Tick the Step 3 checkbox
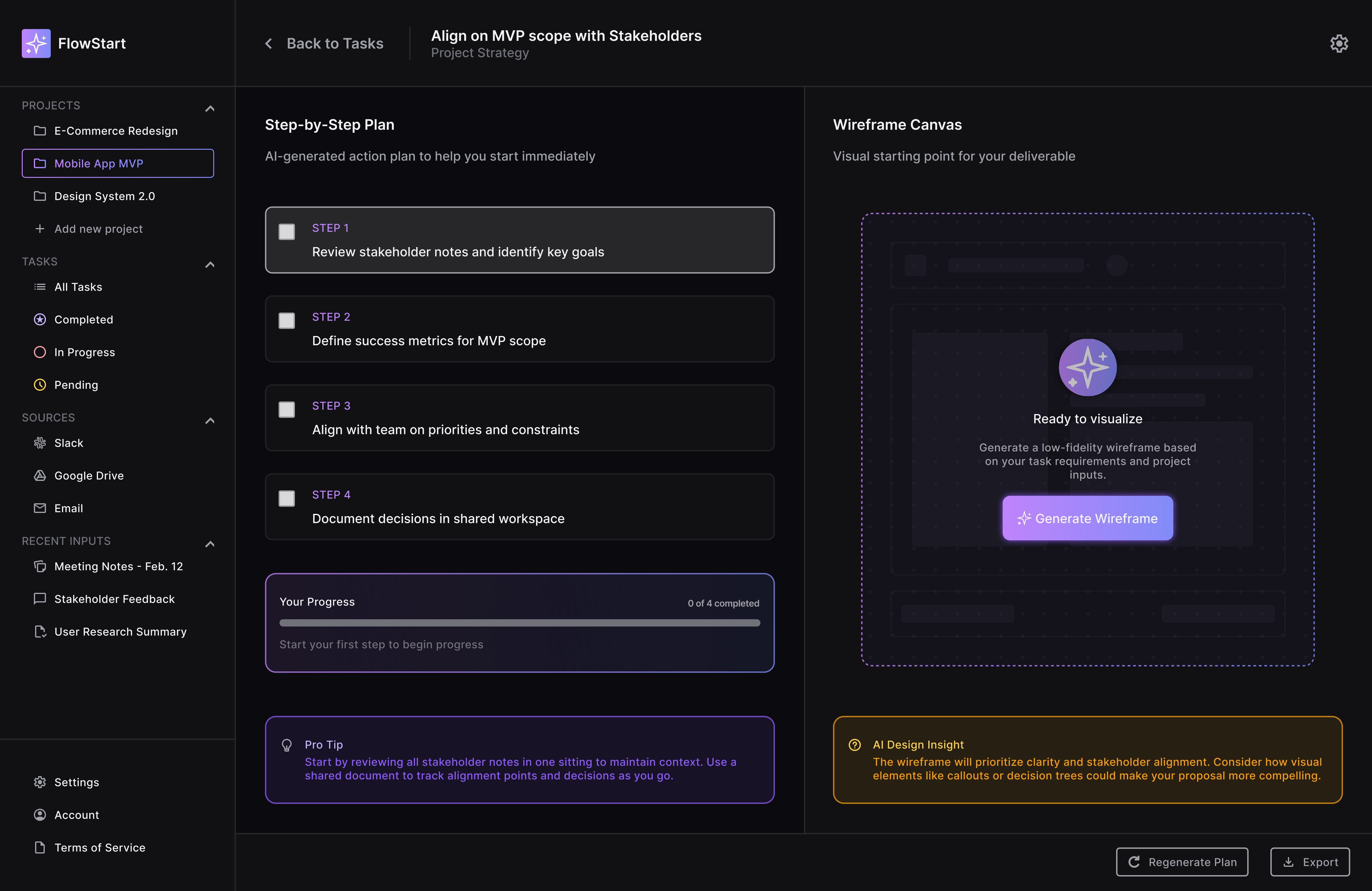The width and height of the screenshot is (1372, 891). pyautogui.click(x=286, y=409)
